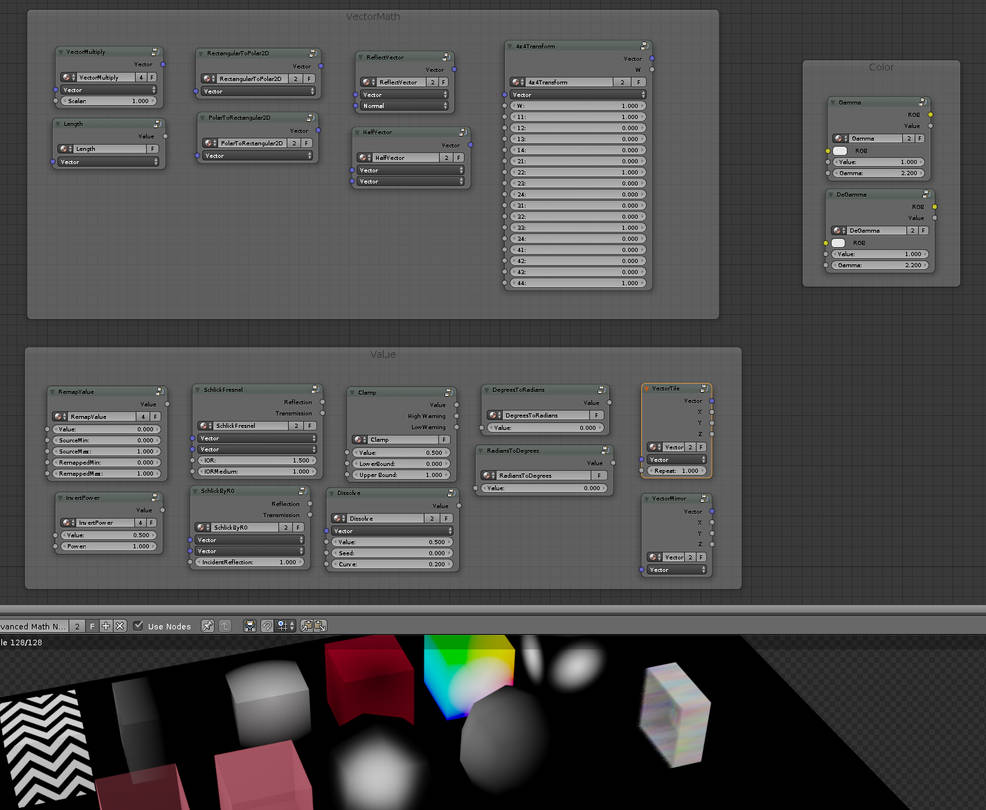Click the snap-to-grid icon in the header
This screenshot has height=810, width=986.
(285, 626)
